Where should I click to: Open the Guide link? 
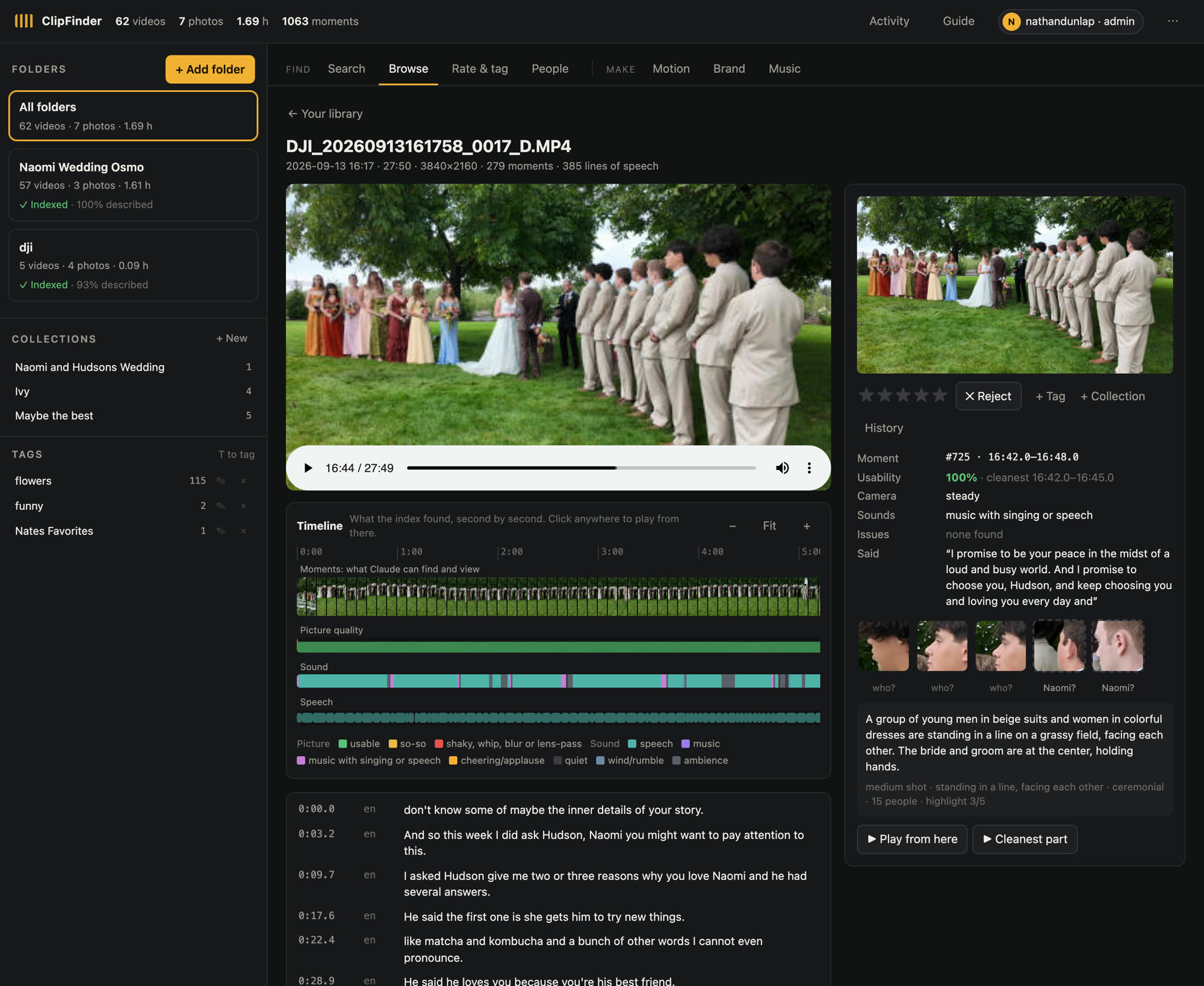coord(958,21)
